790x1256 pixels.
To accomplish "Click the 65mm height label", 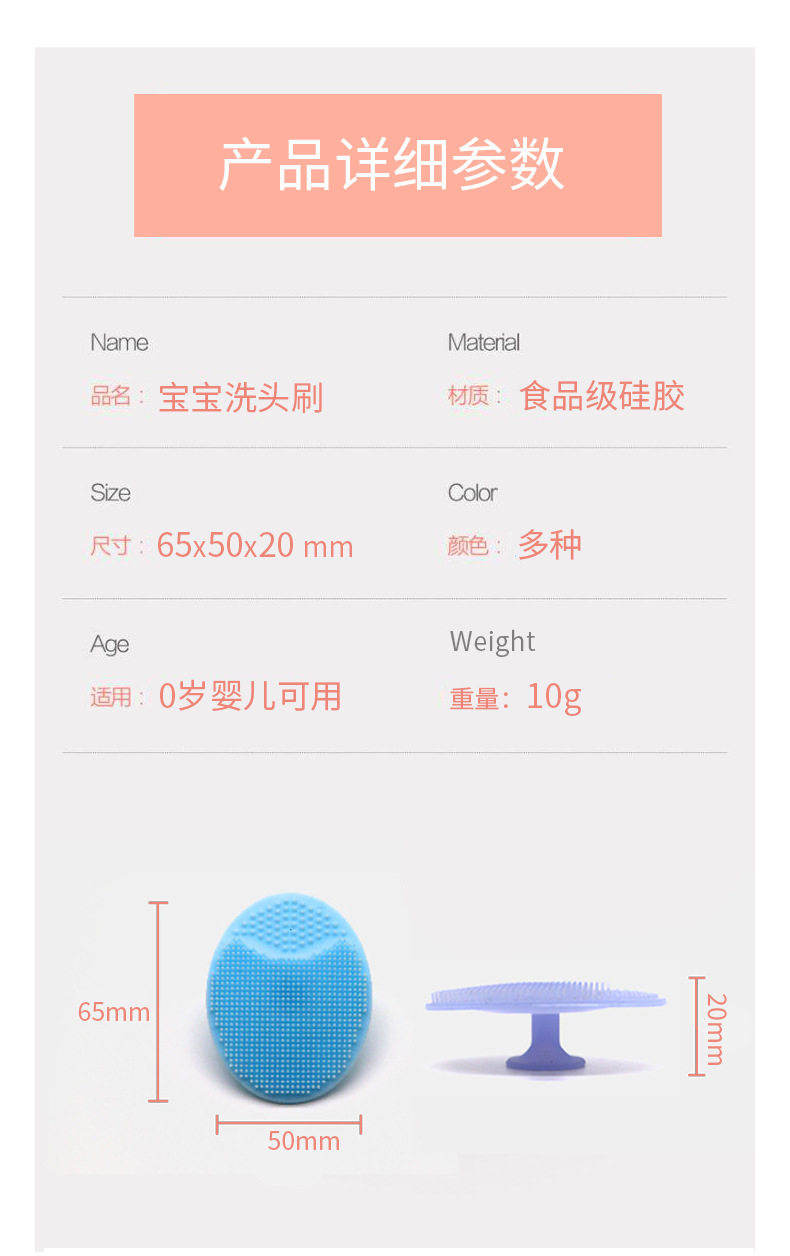I will [114, 1012].
